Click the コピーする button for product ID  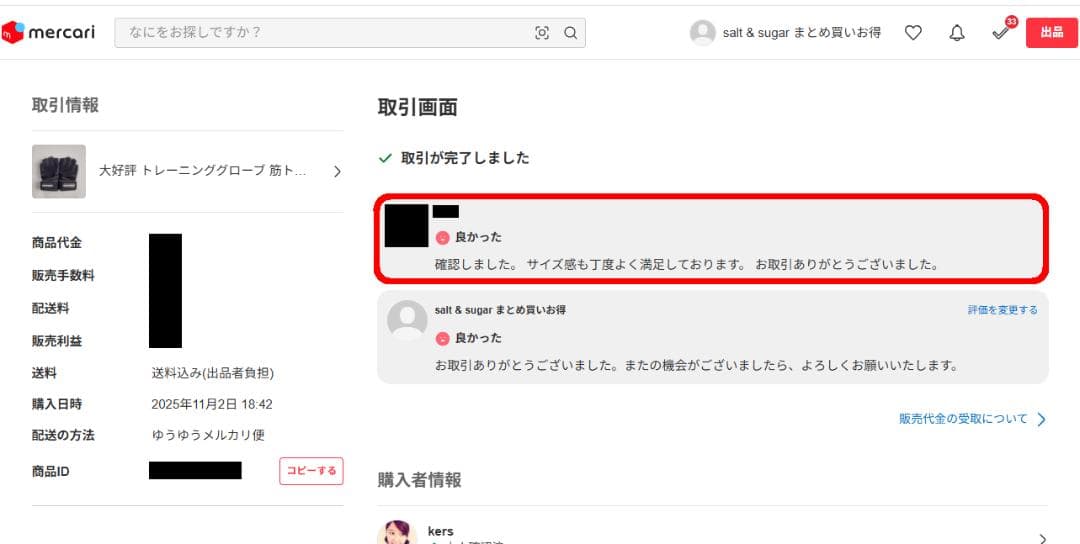tap(311, 471)
